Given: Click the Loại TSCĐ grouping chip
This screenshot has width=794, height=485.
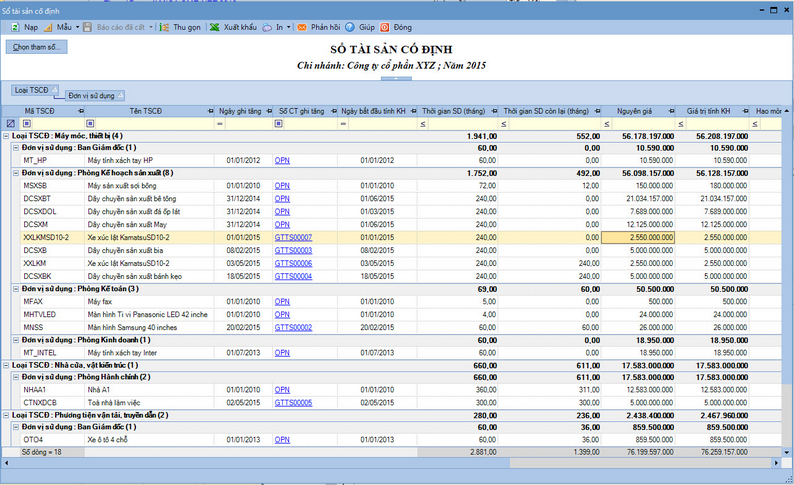Looking at the screenshot, I should point(35,90).
